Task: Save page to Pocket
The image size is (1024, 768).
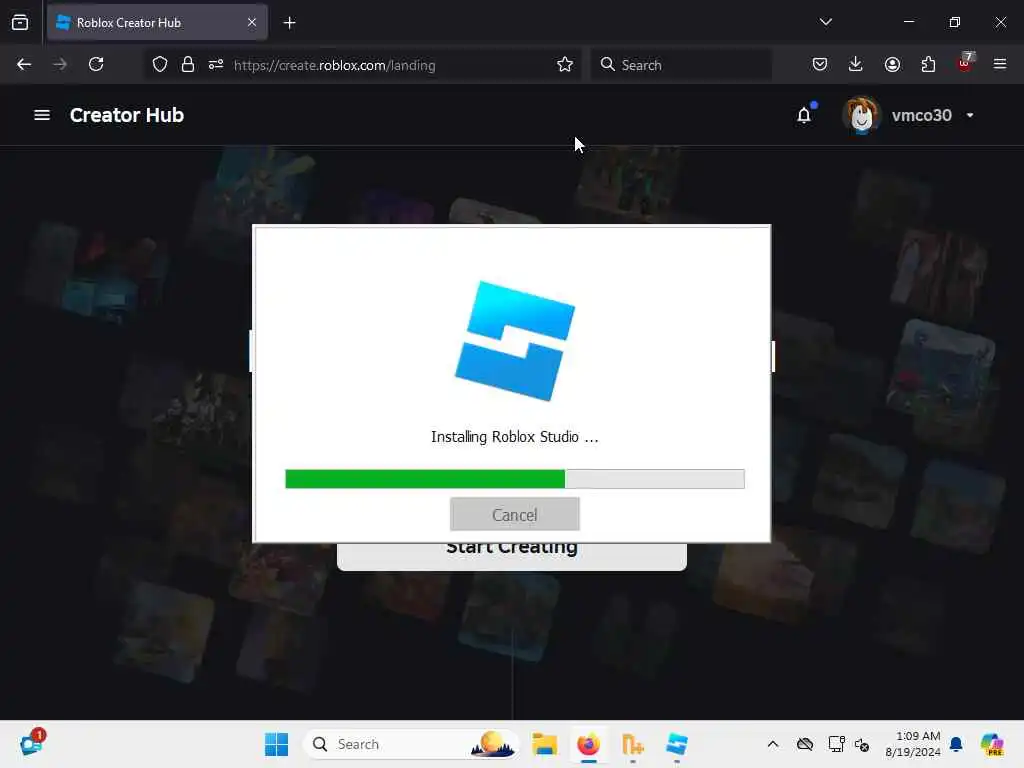Action: click(x=820, y=65)
